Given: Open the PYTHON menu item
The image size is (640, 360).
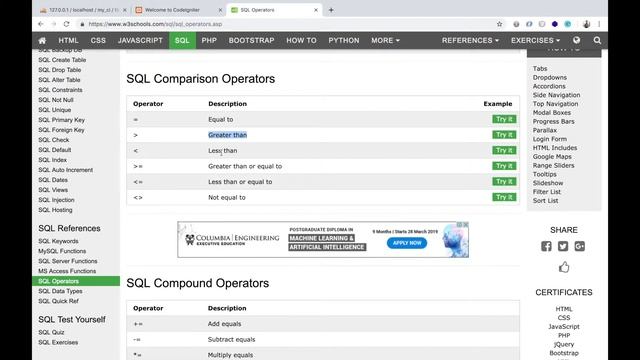Looking at the screenshot, I should pos(344,40).
